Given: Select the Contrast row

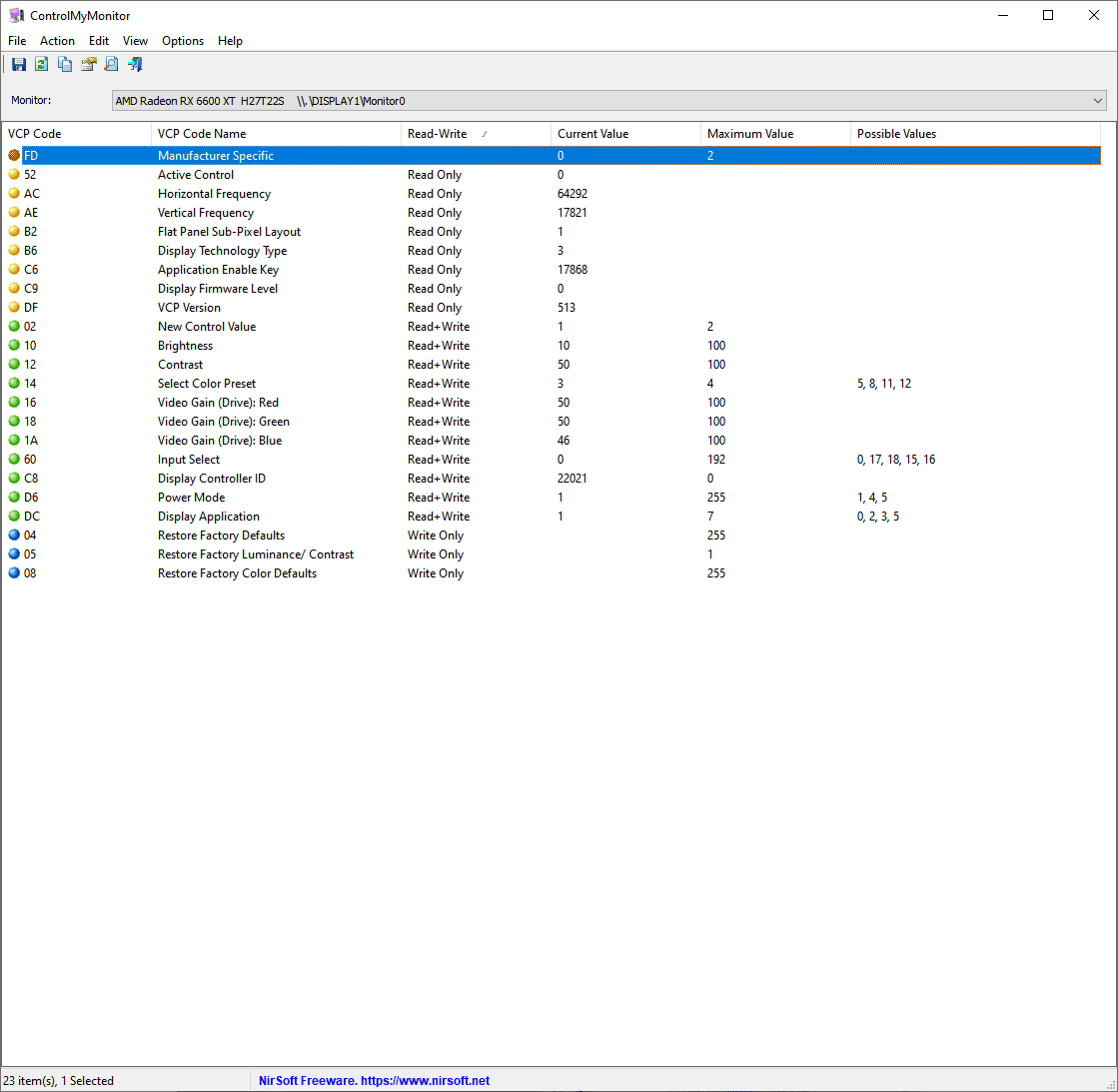Looking at the screenshot, I should 181,365.
